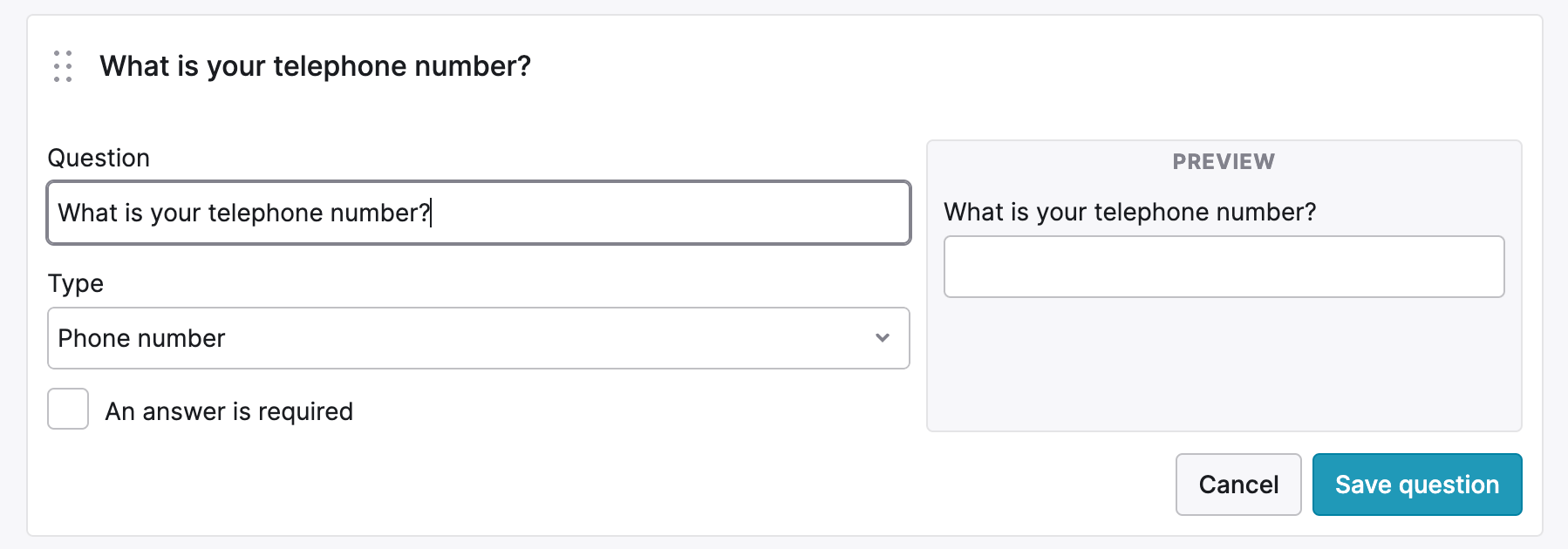Select the bold question title heading
The width and height of the screenshot is (1568, 549).
(315, 66)
